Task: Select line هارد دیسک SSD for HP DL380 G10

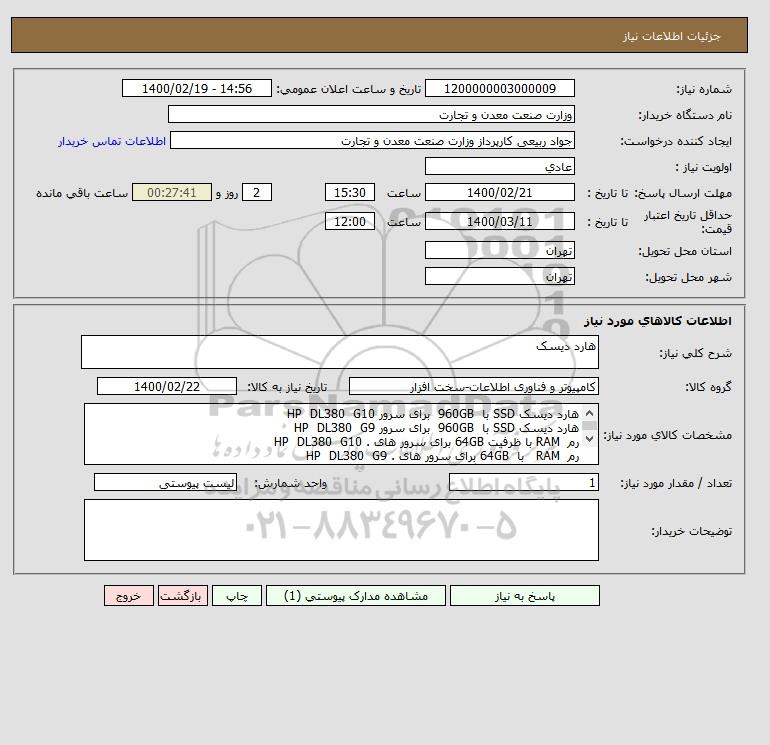Action: (x=433, y=414)
